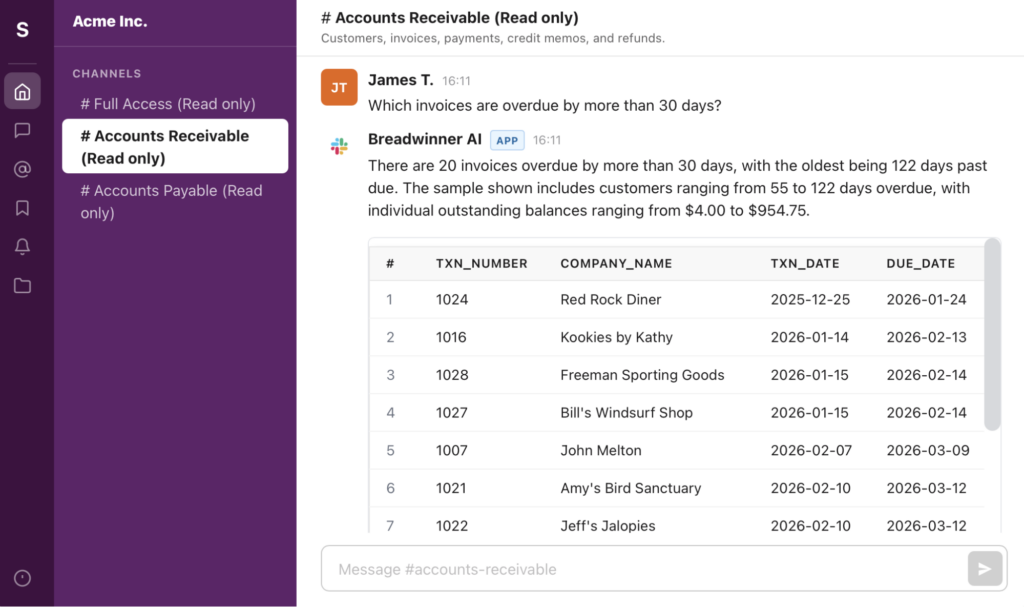Click transaction number 1028
The image size is (1024, 607).
pos(452,375)
